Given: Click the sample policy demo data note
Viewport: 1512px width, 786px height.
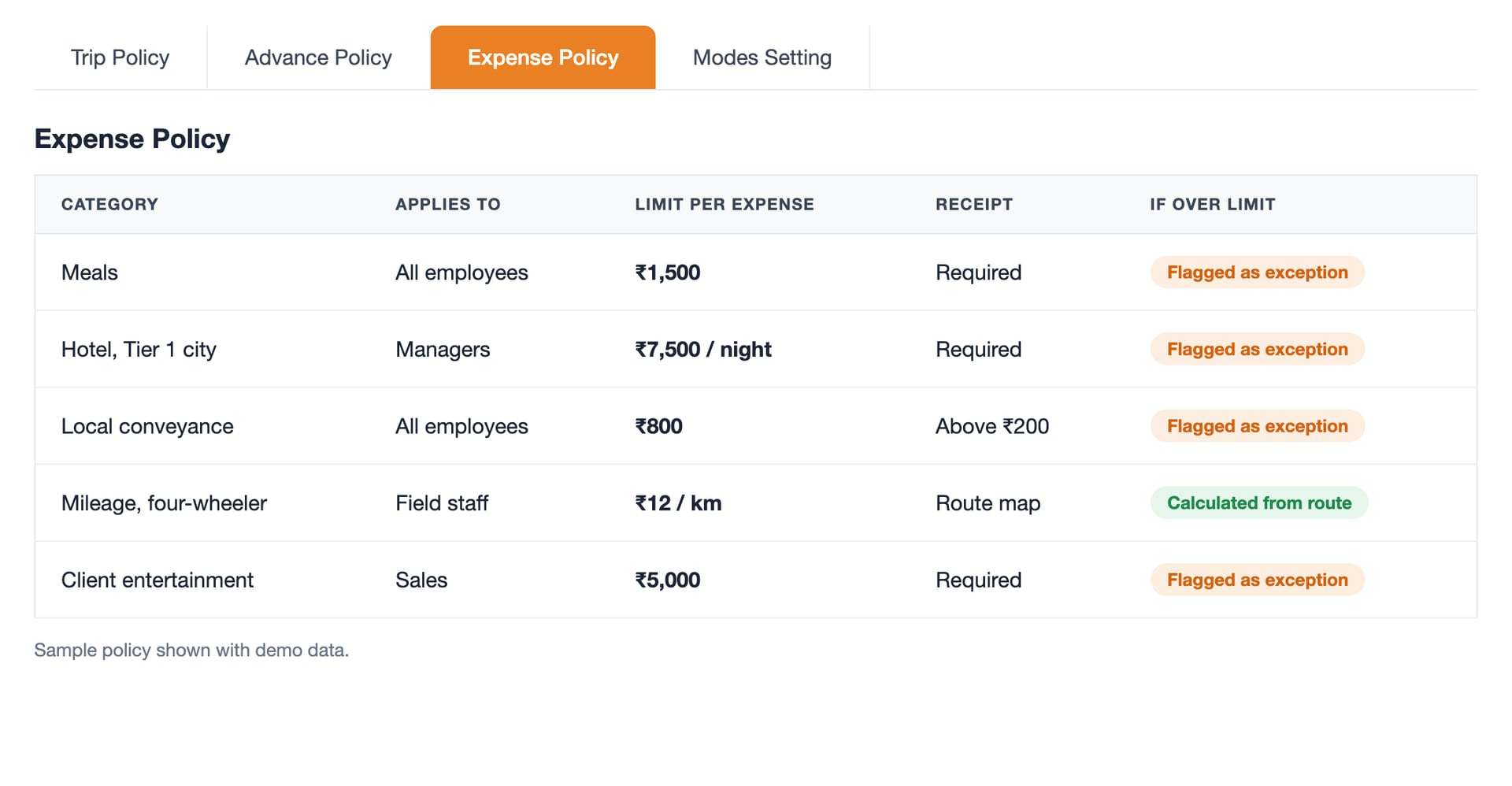Looking at the screenshot, I should pos(191,651).
